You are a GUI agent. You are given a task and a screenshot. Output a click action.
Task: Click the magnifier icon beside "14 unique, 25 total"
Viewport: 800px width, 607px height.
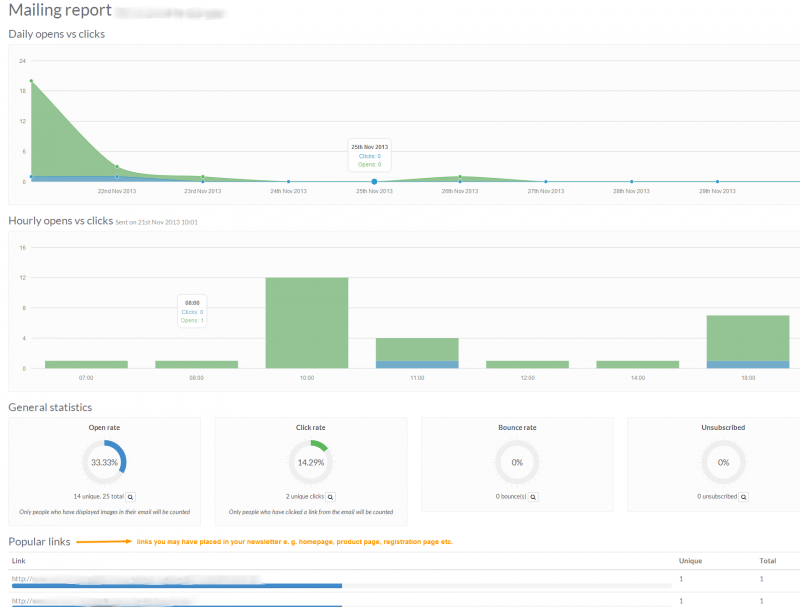coord(131,496)
